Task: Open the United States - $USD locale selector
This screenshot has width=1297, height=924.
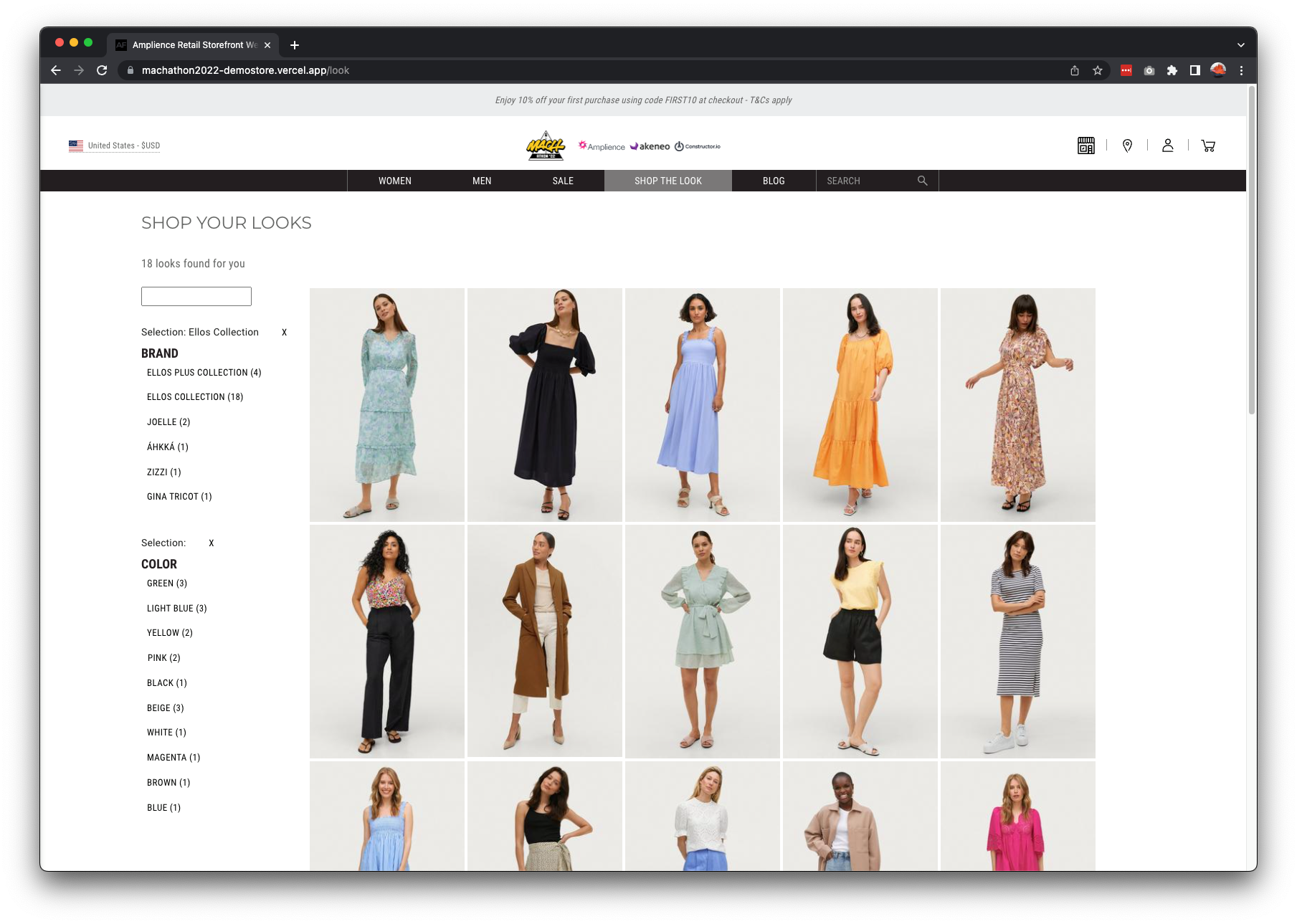Action: click(115, 146)
